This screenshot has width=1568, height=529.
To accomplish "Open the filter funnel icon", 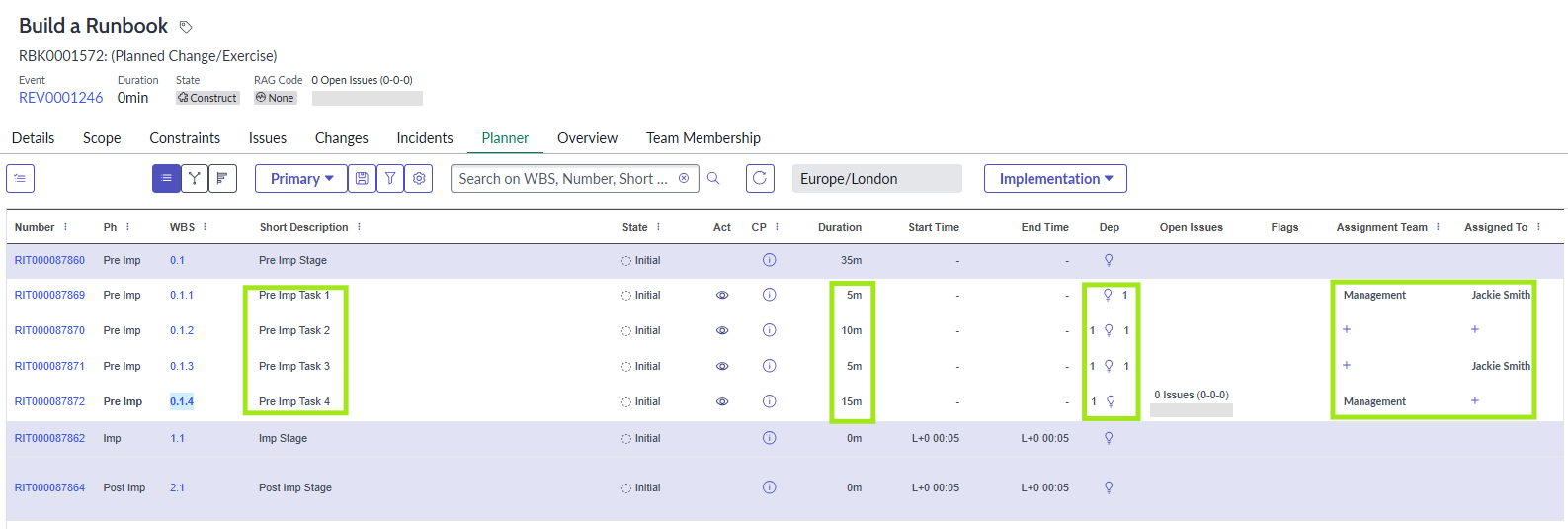I will (x=390, y=179).
